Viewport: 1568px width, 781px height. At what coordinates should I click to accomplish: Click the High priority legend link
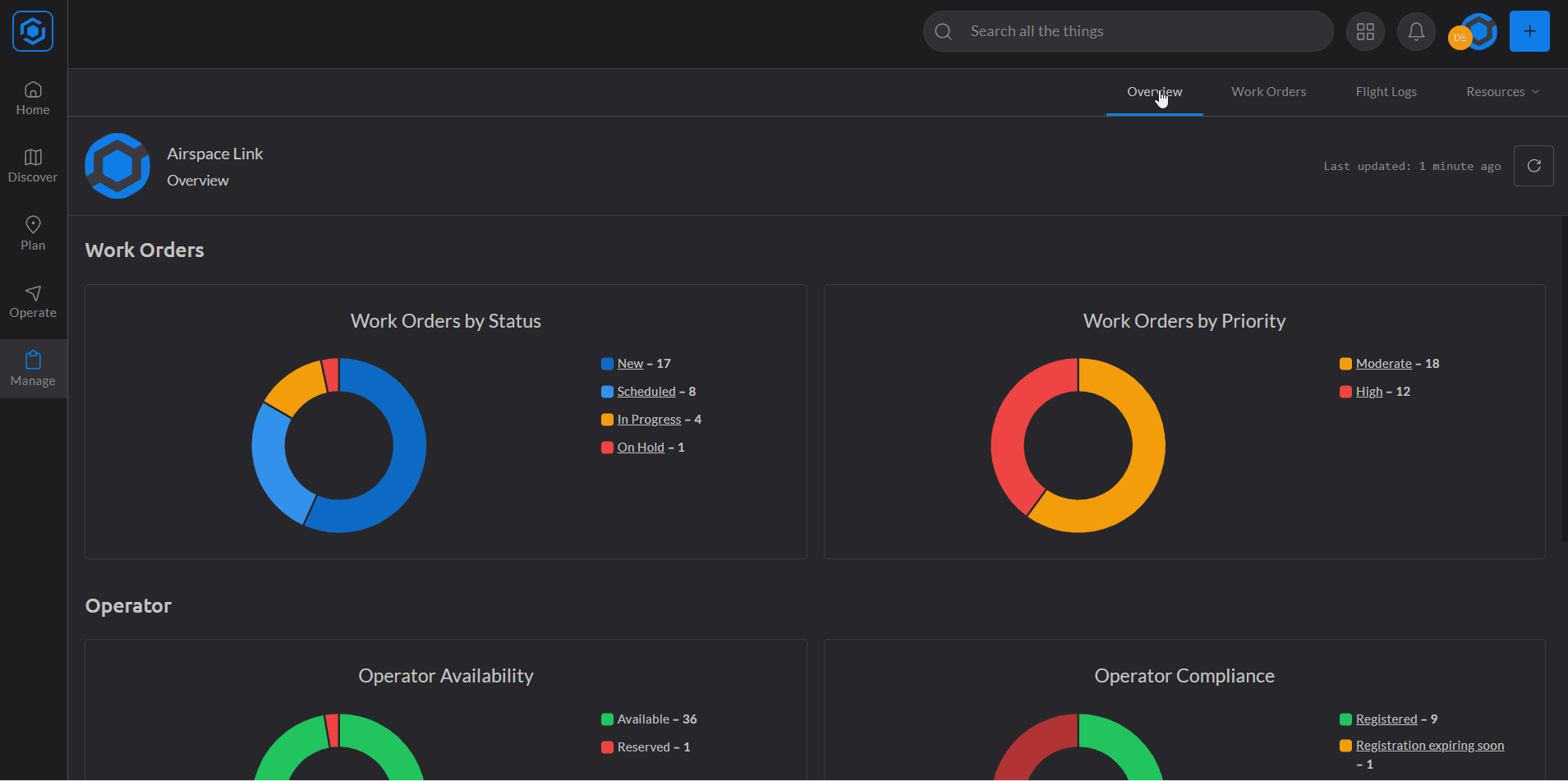pos(1369,392)
